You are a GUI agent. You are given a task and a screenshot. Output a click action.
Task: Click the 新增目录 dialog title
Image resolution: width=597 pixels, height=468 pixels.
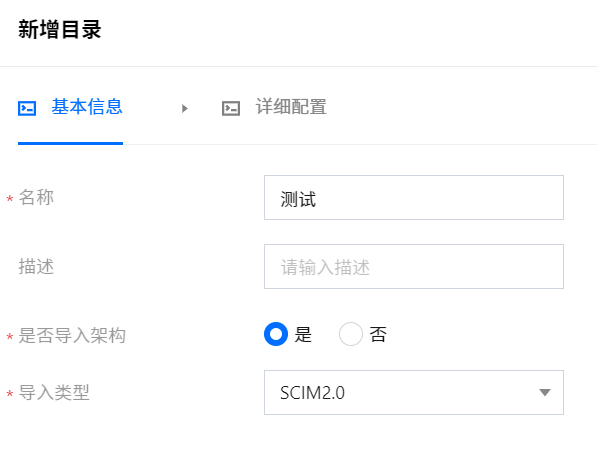coord(60,30)
